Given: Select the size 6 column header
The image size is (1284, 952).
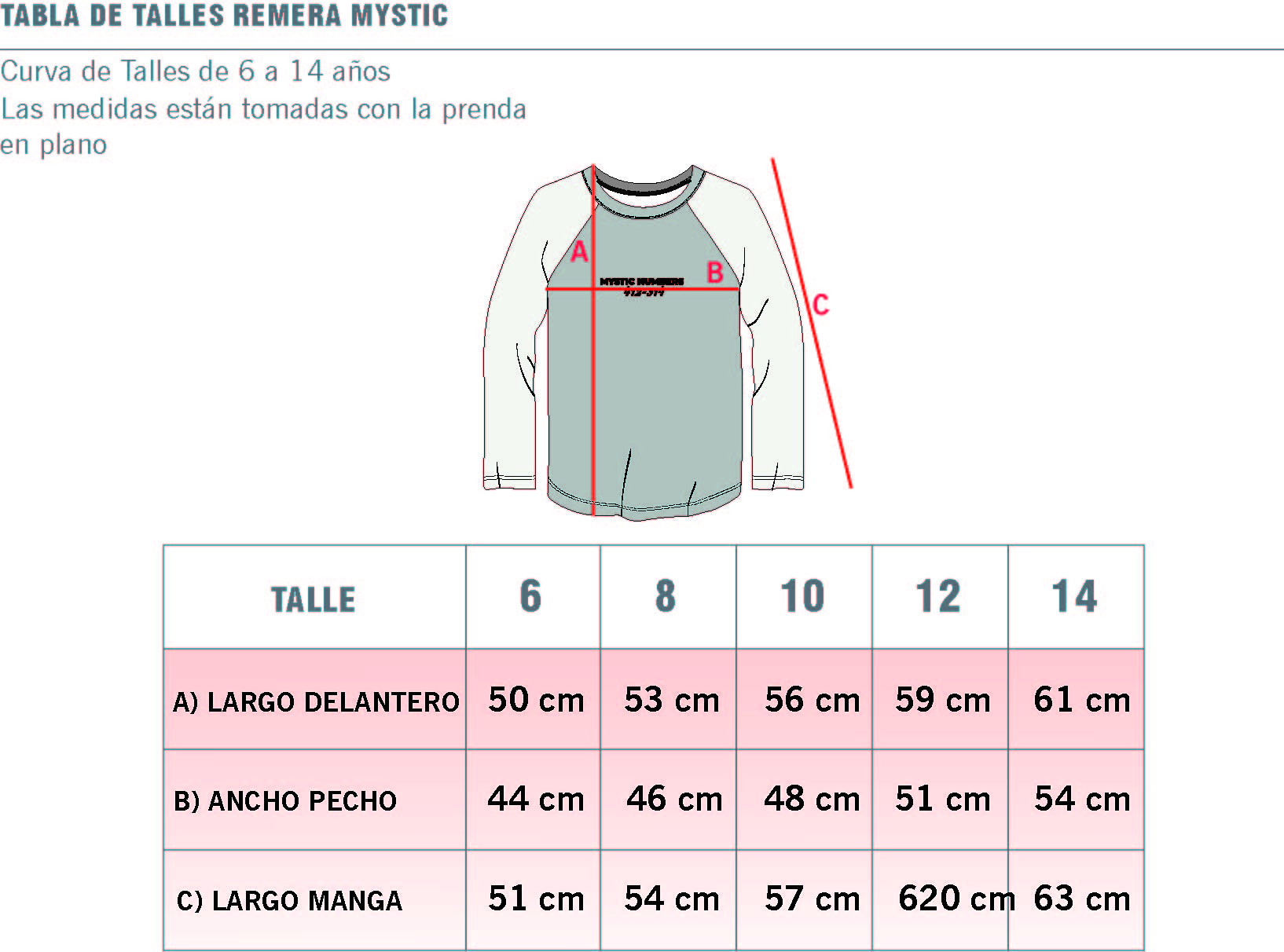Looking at the screenshot, I should pyautogui.click(x=531, y=596).
